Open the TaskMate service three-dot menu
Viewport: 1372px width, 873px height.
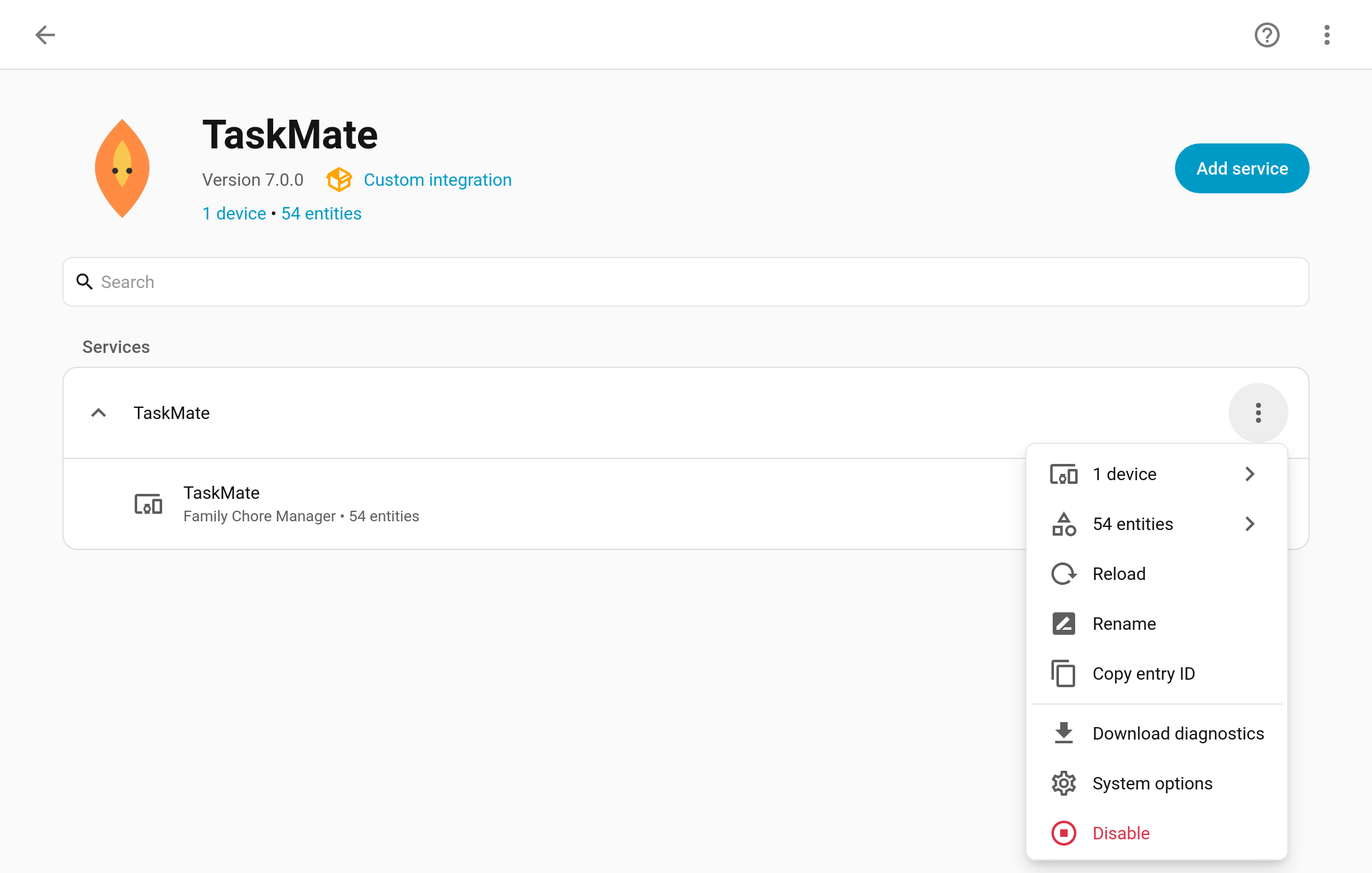(1258, 413)
